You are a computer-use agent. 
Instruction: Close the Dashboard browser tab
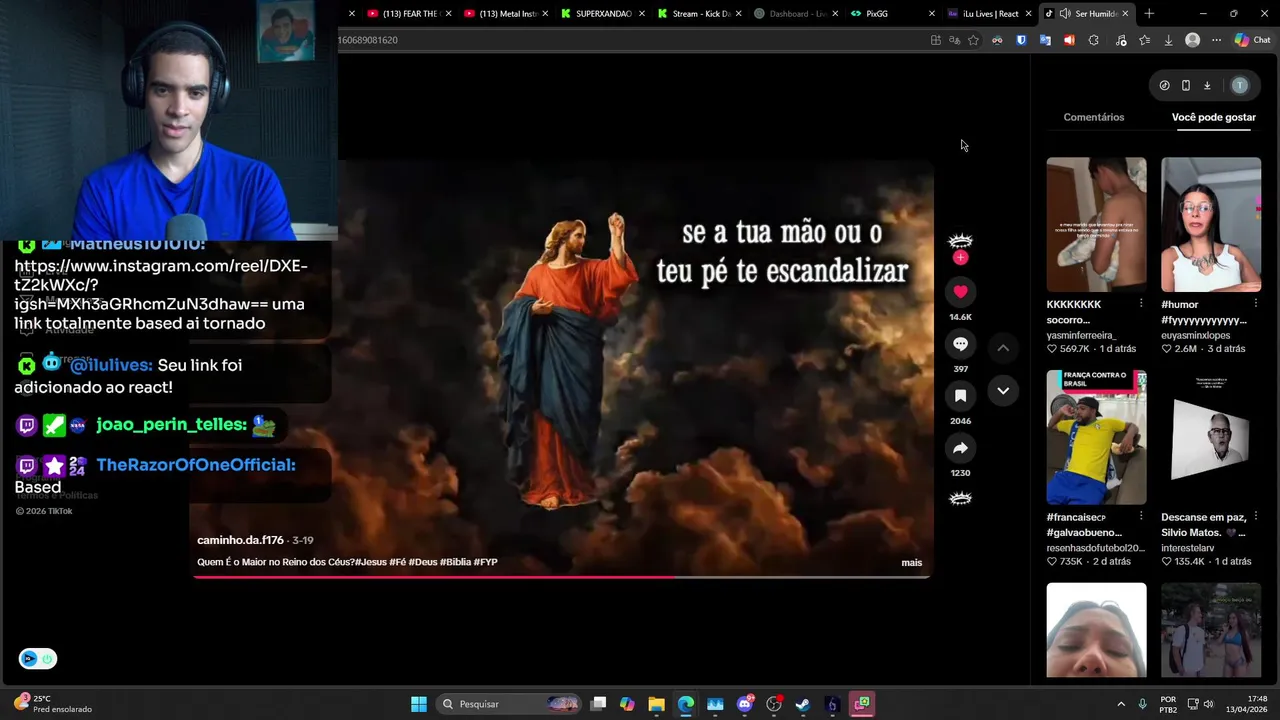[836, 14]
